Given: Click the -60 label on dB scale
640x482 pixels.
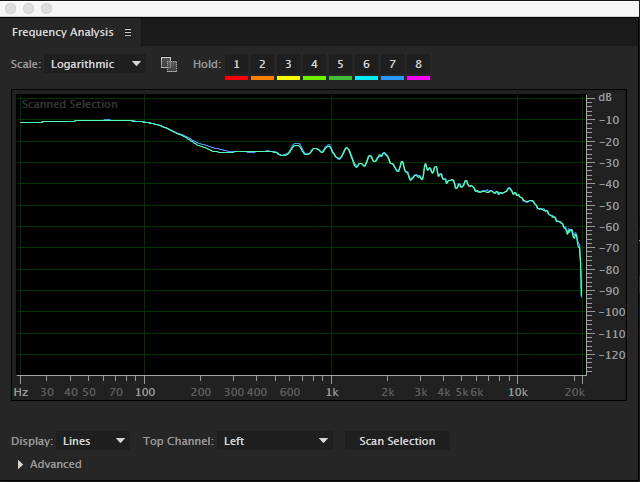Looking at the screenshot, I should 609,227.
